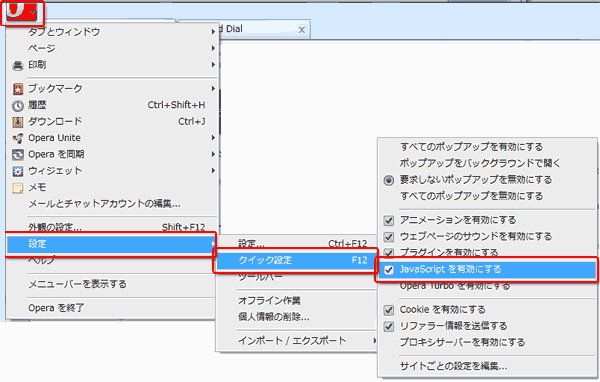Image resolution: width=600 pixels, height=382 pixels.
Task: Open ダウンロード menu item
Action: tap(112, 121)
